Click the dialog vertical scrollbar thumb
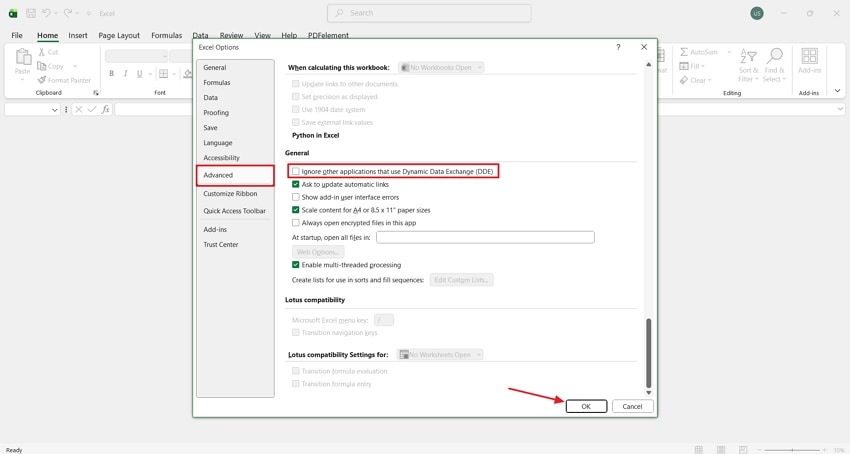The height and width of the screenshot is (454, 850). coord(648,353)
